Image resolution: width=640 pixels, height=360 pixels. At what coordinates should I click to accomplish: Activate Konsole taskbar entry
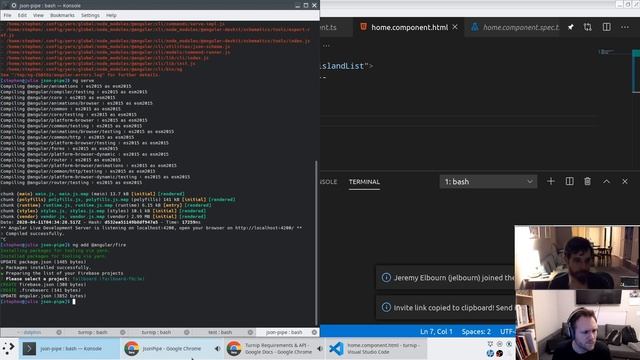point(69,349)
